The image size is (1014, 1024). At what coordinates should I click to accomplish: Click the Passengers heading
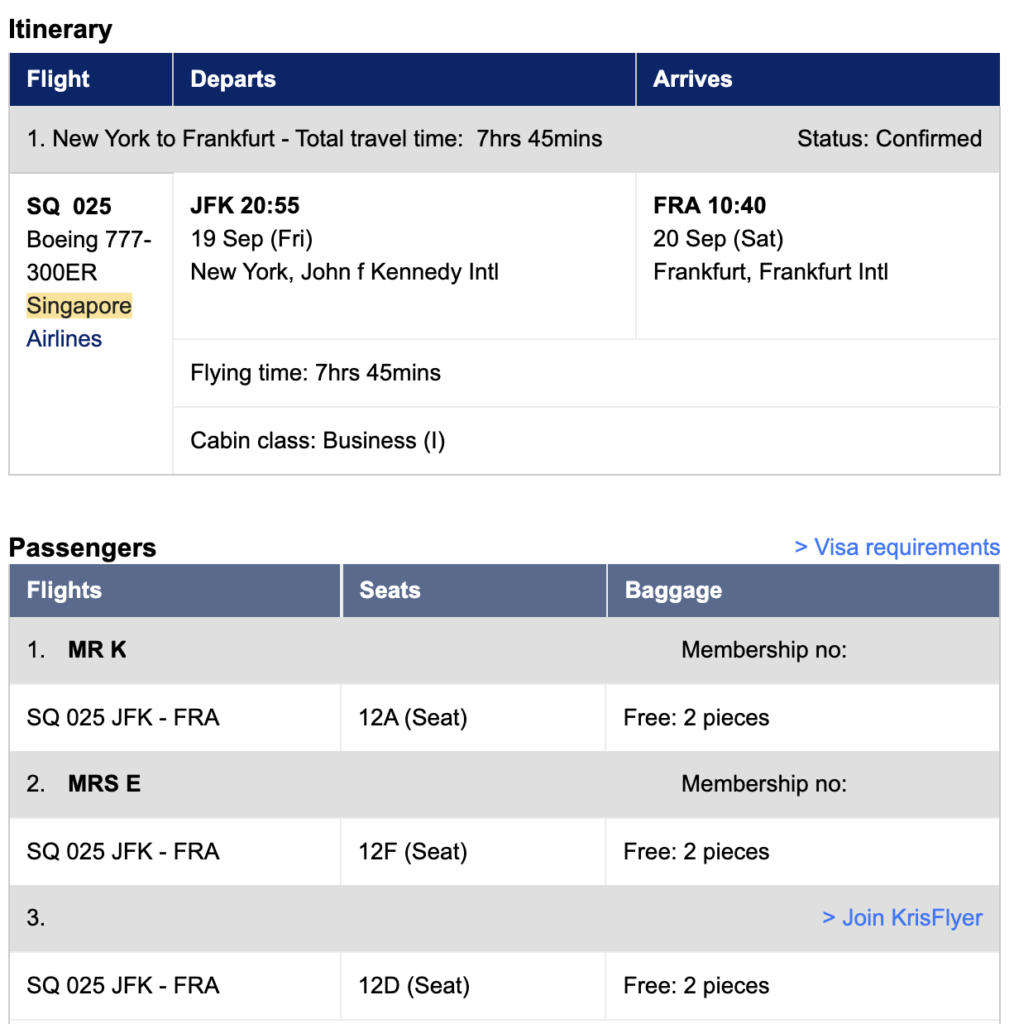point(82,547)
